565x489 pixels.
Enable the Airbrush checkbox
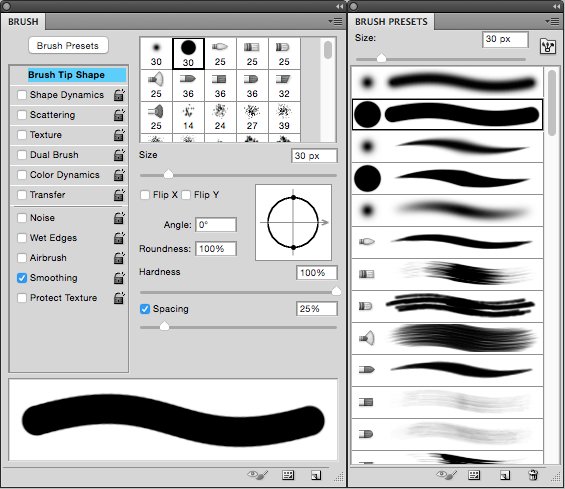[x=22, y=258]
